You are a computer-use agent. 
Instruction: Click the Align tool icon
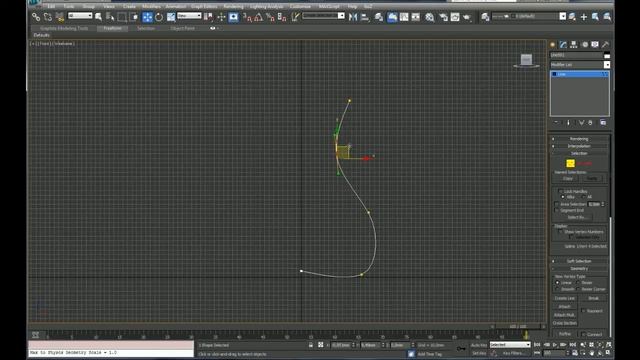point(365,17)
